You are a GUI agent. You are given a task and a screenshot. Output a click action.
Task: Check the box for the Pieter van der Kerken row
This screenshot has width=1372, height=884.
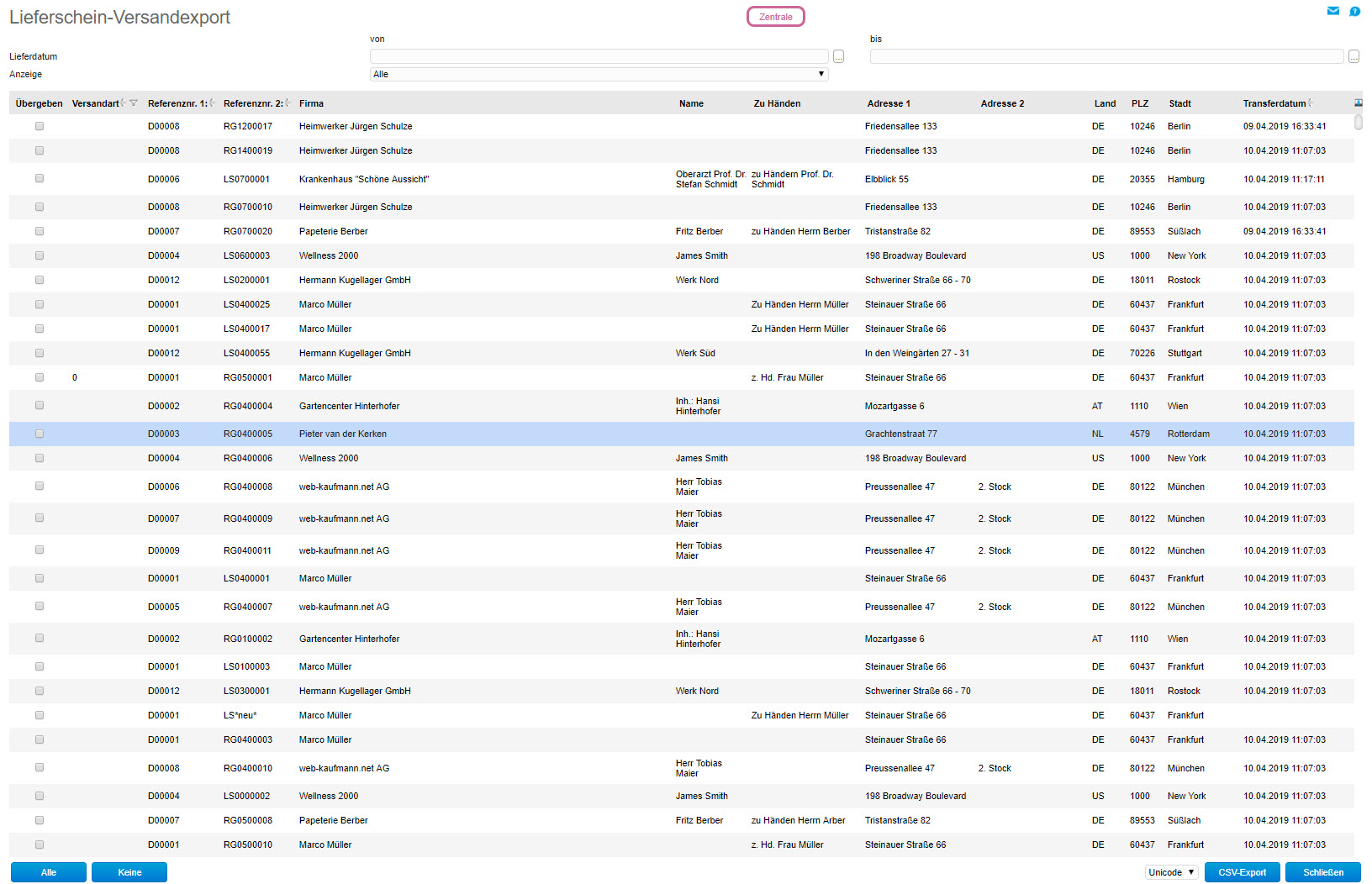point(40,434)
